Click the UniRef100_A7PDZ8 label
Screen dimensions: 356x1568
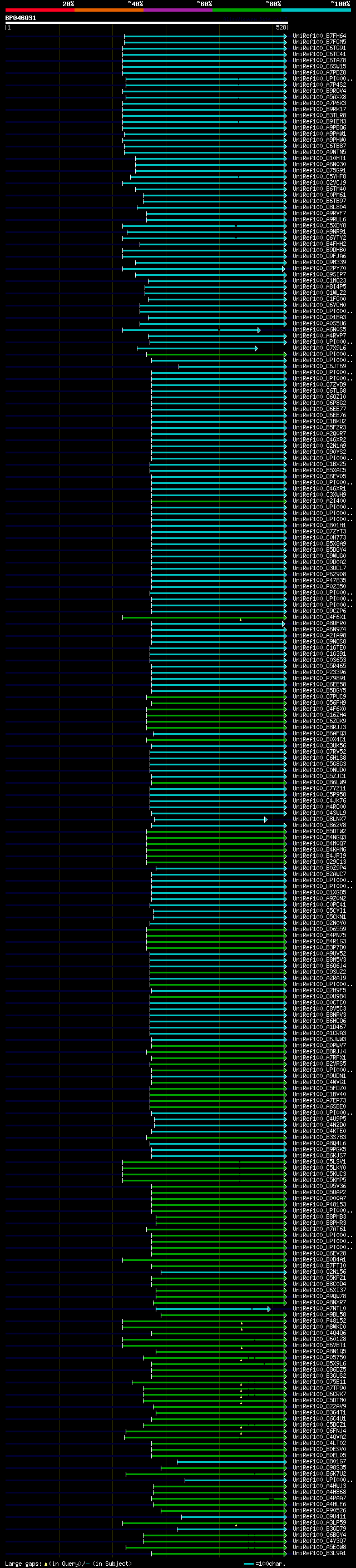tap(319, 72)
